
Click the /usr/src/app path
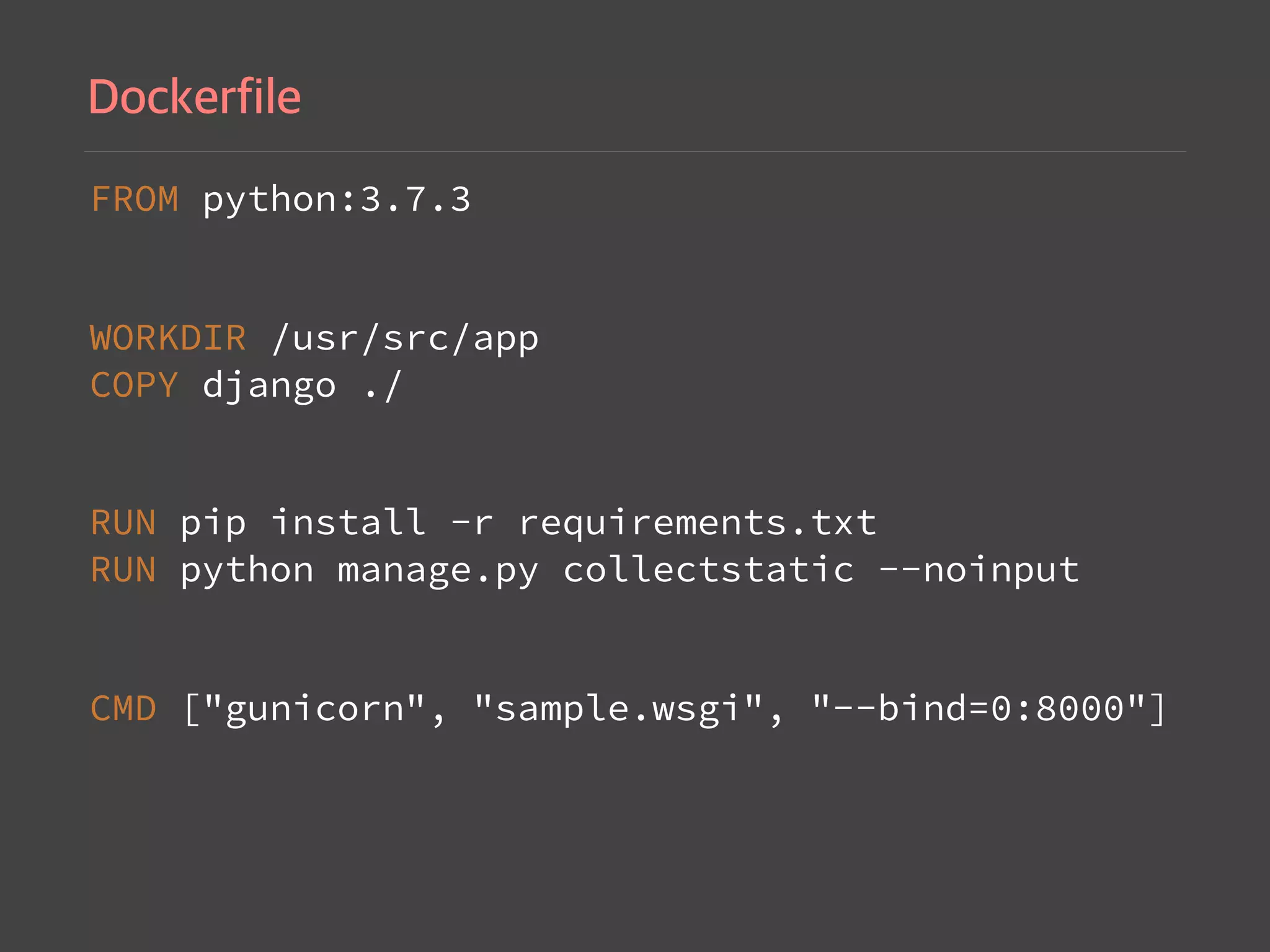[406, 339]
